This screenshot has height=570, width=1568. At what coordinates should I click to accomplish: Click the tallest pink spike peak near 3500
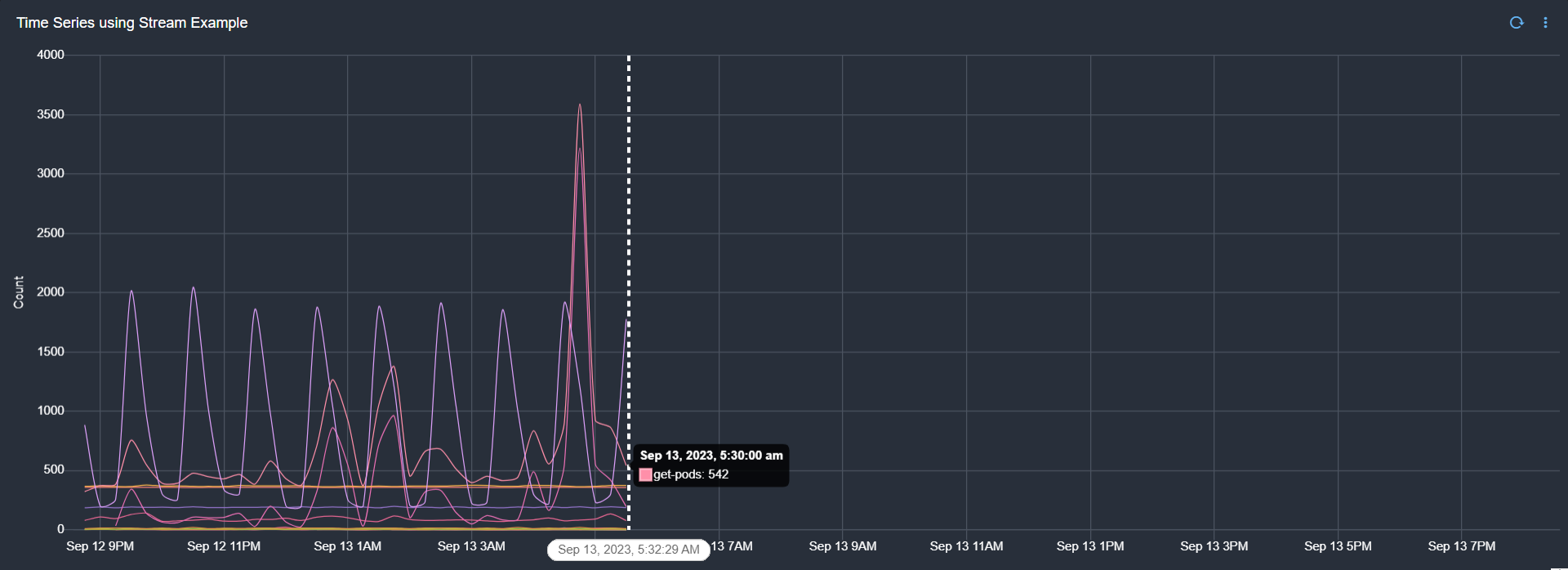click(x=580, y=105)
